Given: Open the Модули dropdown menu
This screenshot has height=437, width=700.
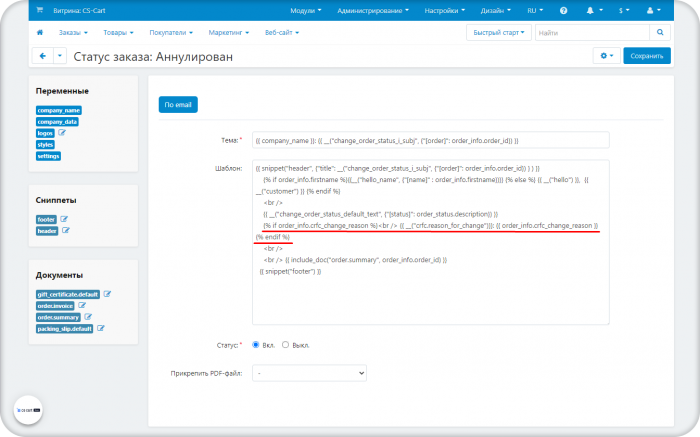Looking at the screenshot, I should (x=306, y=10).
